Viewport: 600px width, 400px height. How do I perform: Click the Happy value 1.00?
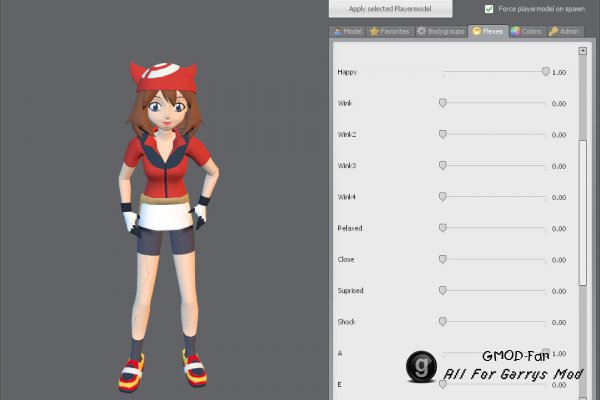click(x=559, y=72)
